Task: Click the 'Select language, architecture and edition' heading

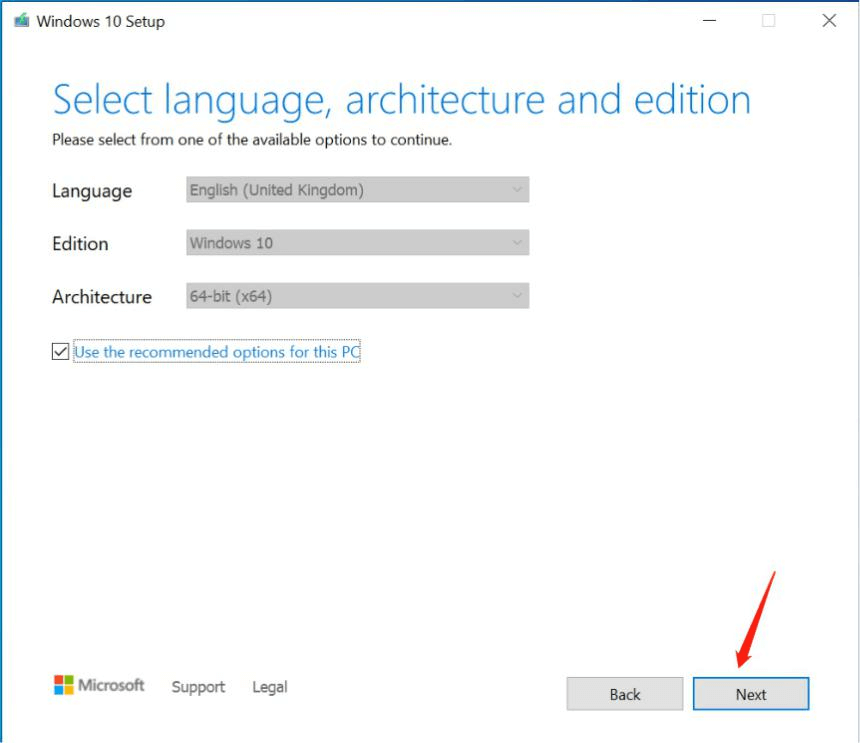Action: [401, 100]
